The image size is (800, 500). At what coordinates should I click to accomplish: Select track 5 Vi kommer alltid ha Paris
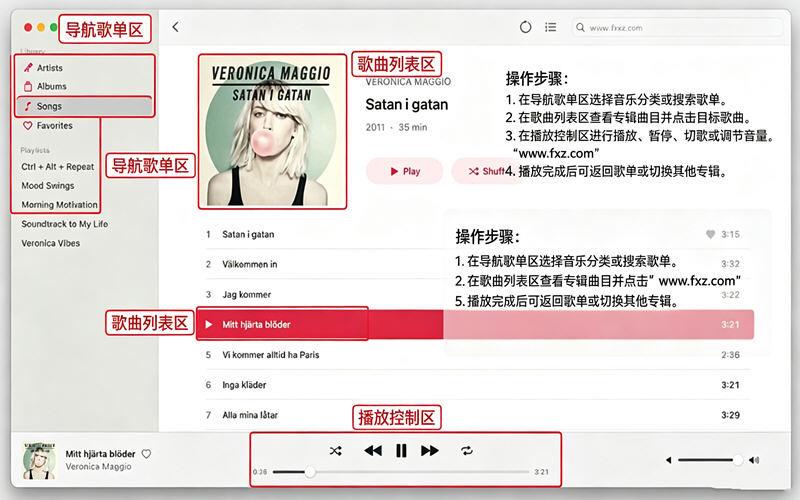pos(478,355)
